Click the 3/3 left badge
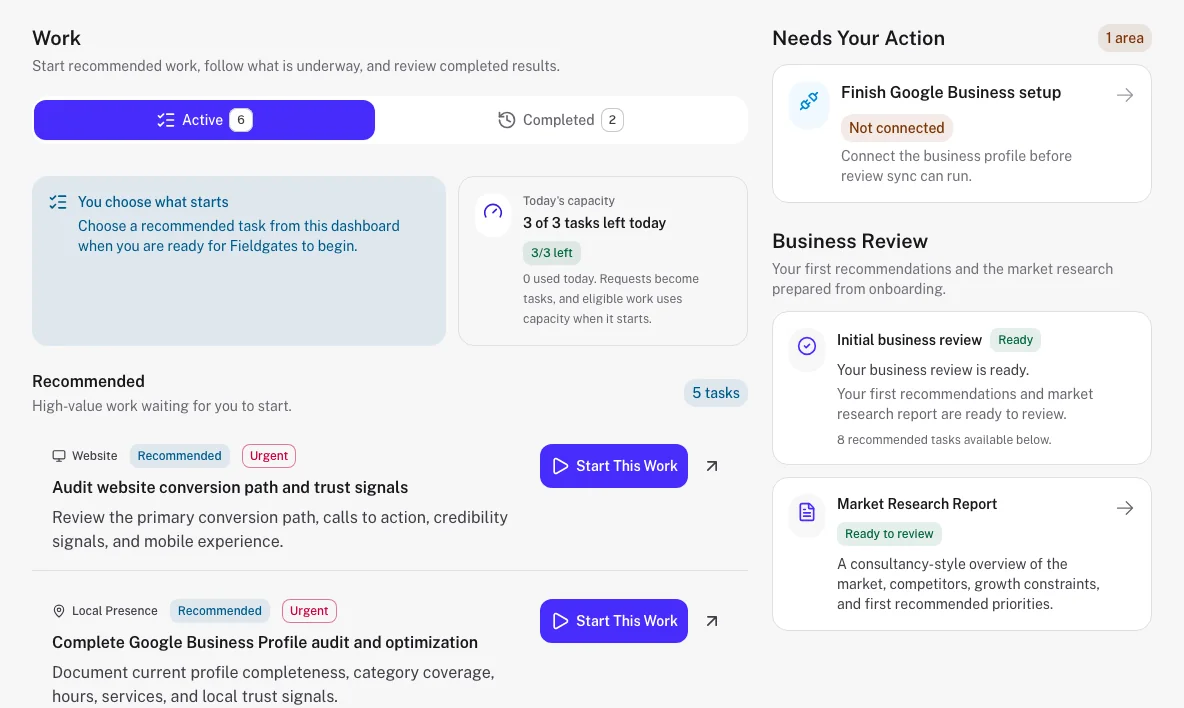1184x708 pixels. click(551, 253)
